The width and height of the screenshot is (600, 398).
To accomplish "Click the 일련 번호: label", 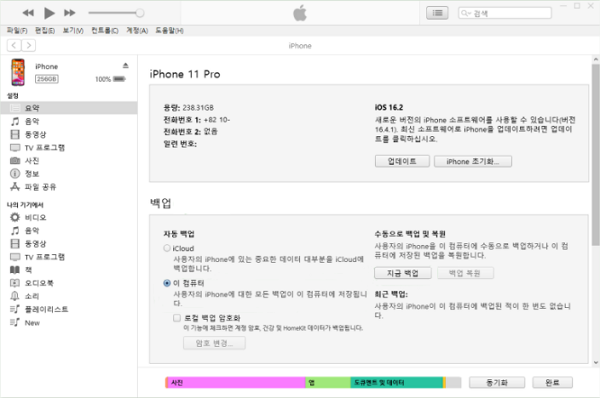I will tap(180, 144).
